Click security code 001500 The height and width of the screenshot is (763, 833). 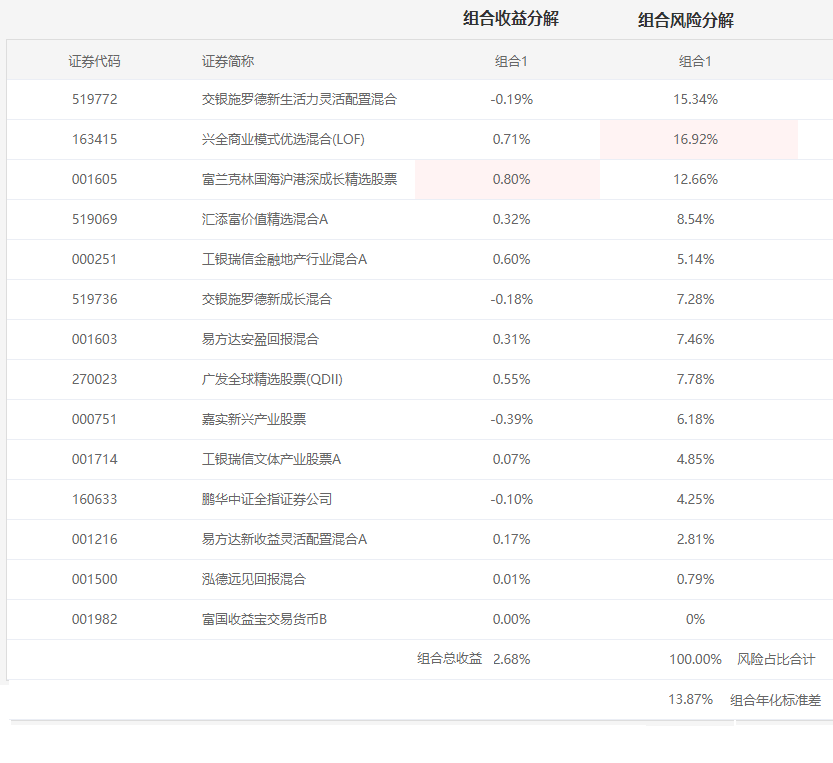click(x=95, y=579)
